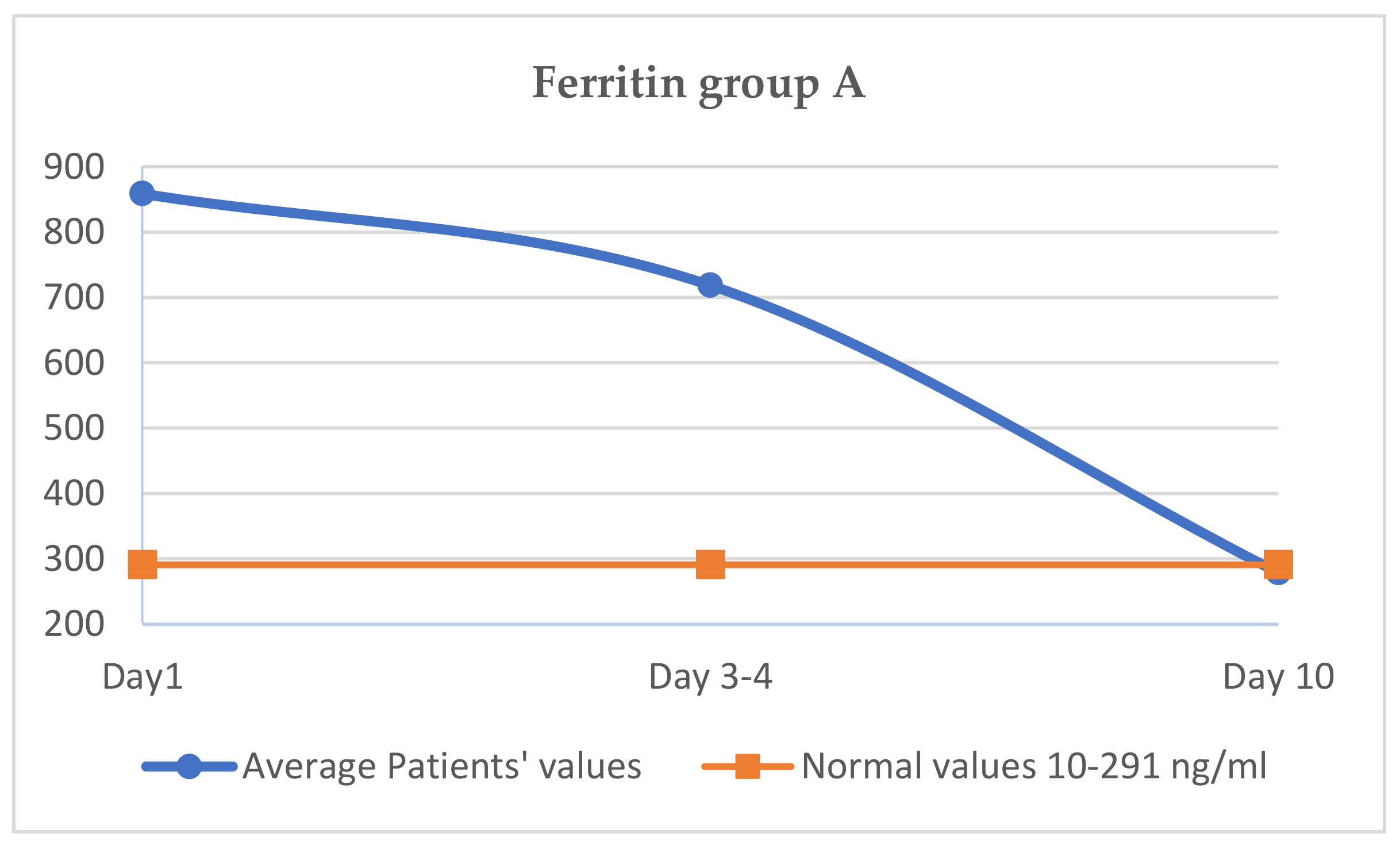Select the Normal values 10-291 ng/ml legend label
This screenshot has height=845, width=1400.
click(x=1034, y=766)
